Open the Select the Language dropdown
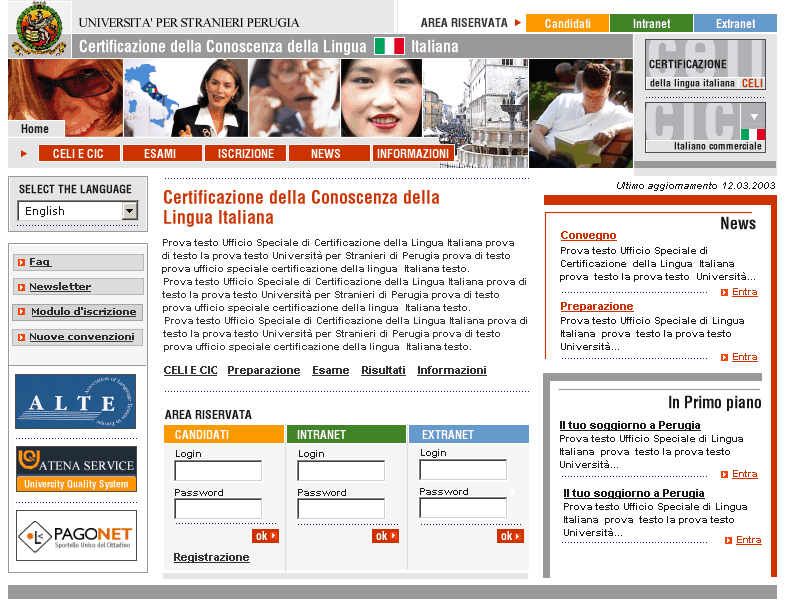 point(78,211)
